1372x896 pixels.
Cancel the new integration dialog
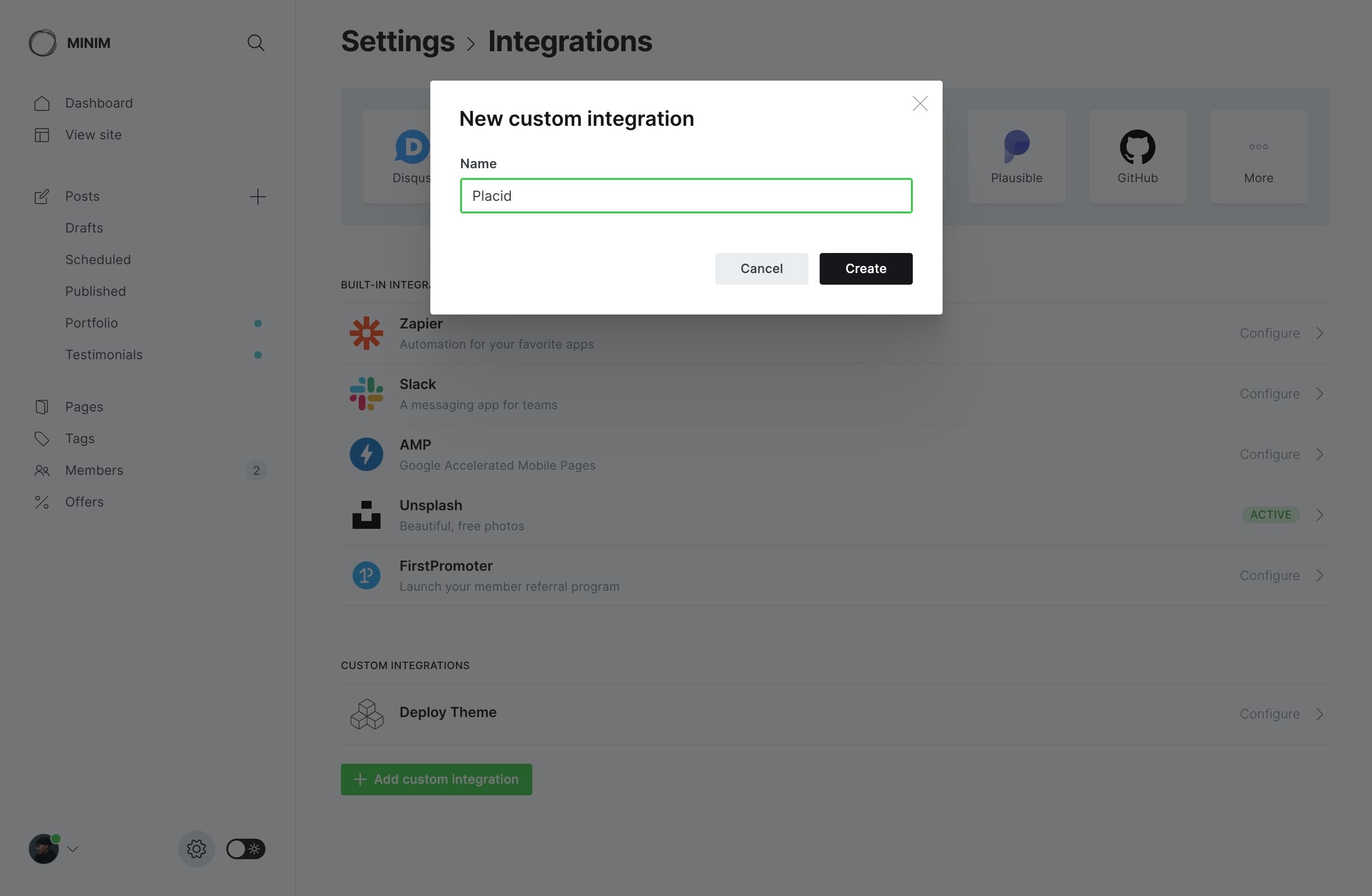coord(761,269)
